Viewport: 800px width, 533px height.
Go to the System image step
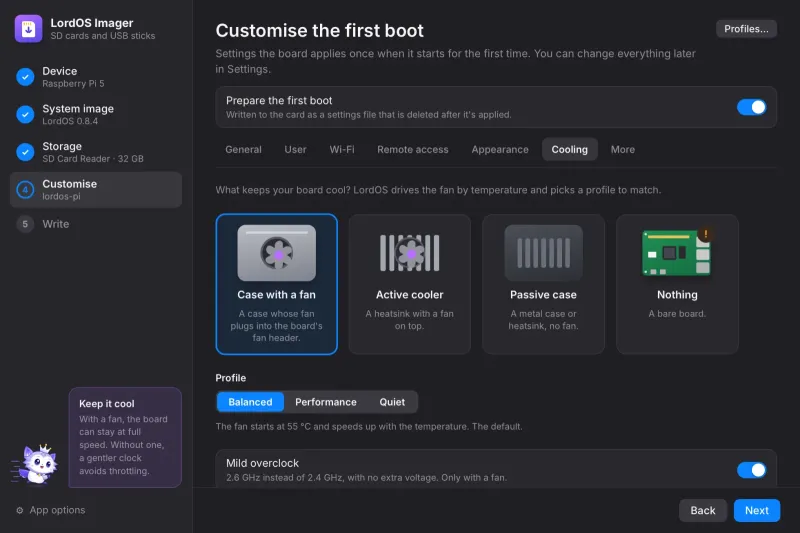point(96,114)
